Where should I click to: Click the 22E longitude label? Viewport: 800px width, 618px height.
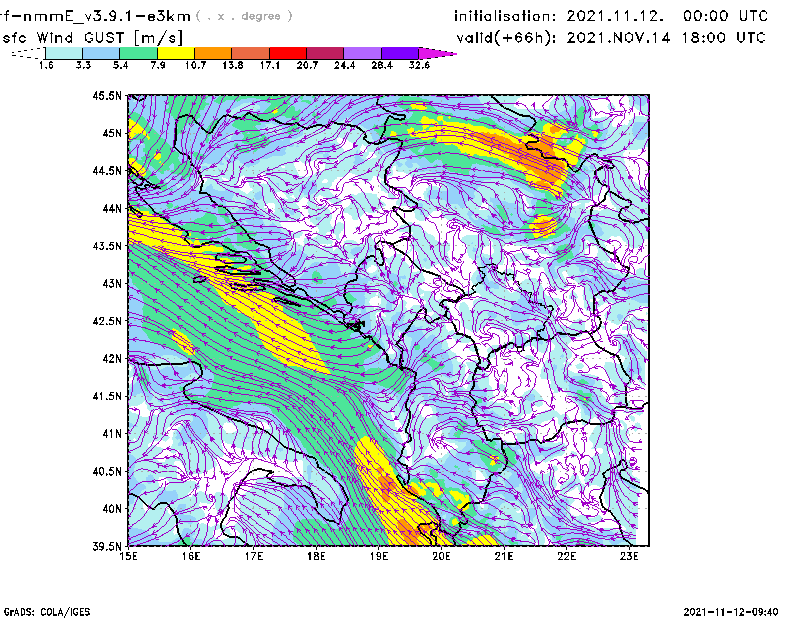pyautogui.click(x=567, y=556)
